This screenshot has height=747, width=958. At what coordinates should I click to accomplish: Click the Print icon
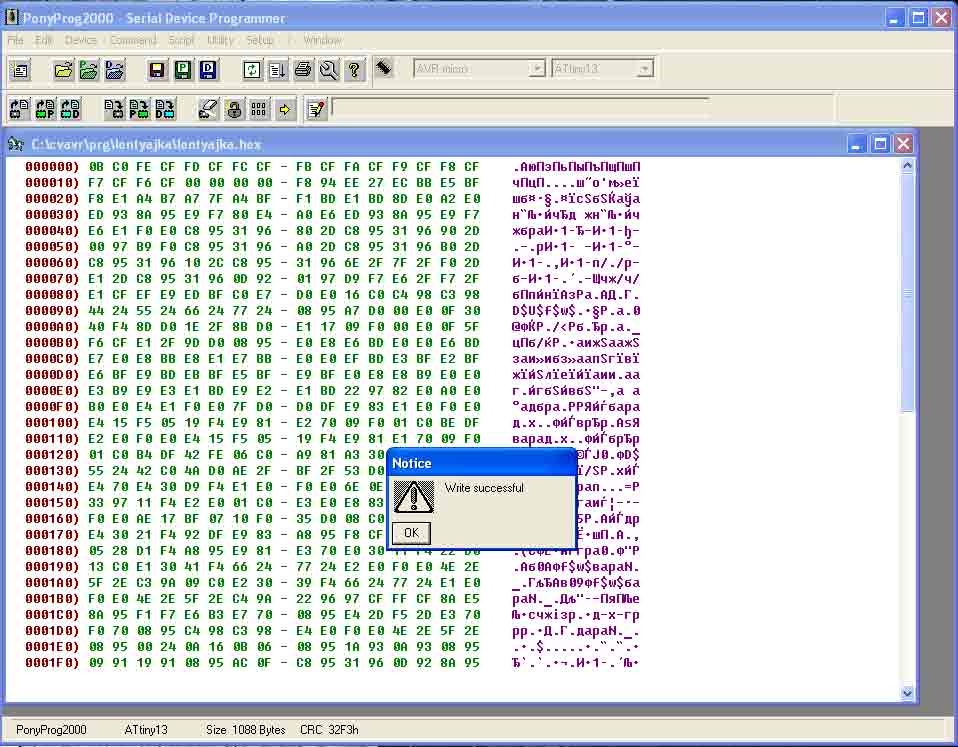[303, 70]
